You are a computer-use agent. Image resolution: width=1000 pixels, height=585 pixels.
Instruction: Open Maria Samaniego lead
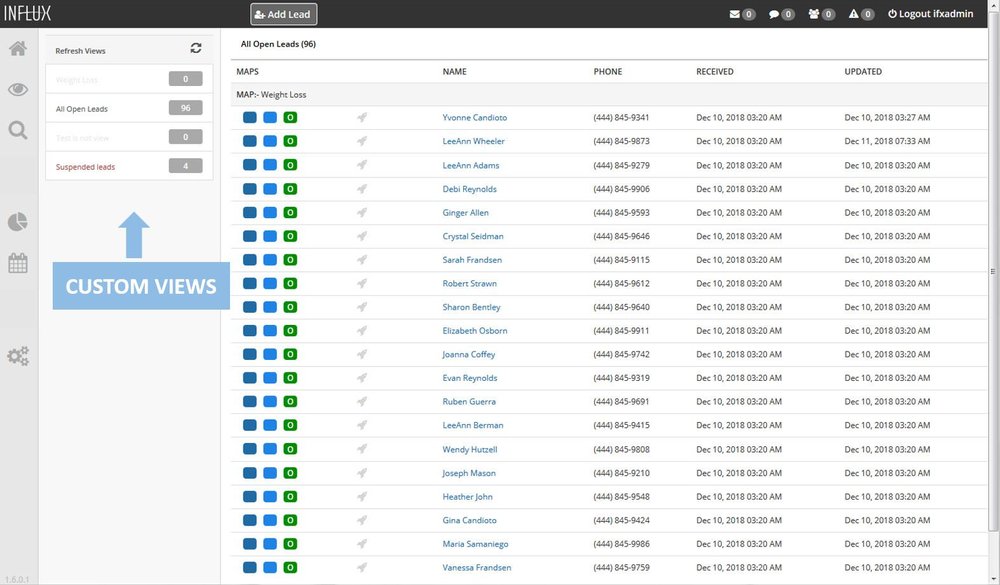[475, 544]
